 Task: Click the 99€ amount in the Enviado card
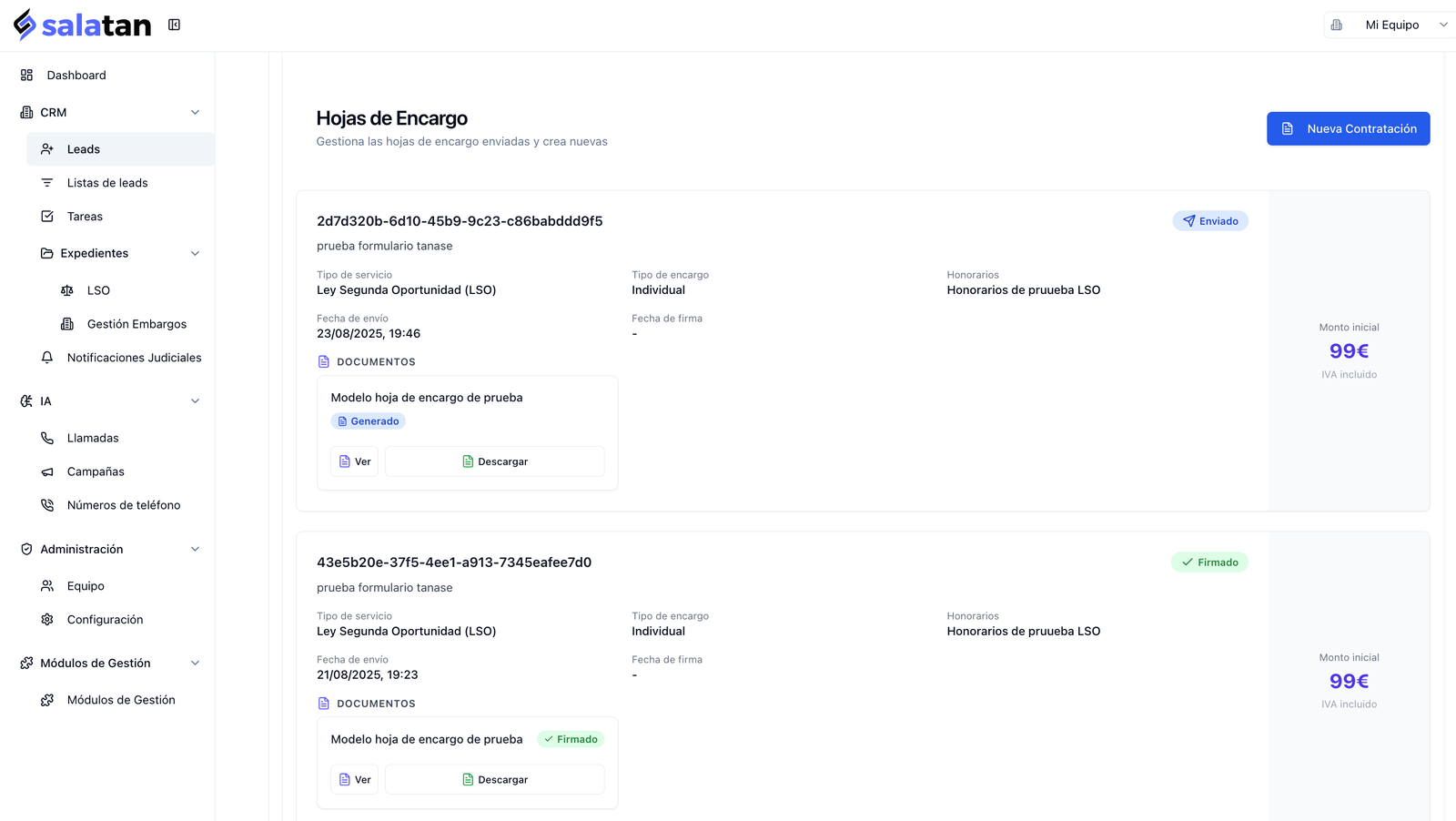click(1349, 350)
